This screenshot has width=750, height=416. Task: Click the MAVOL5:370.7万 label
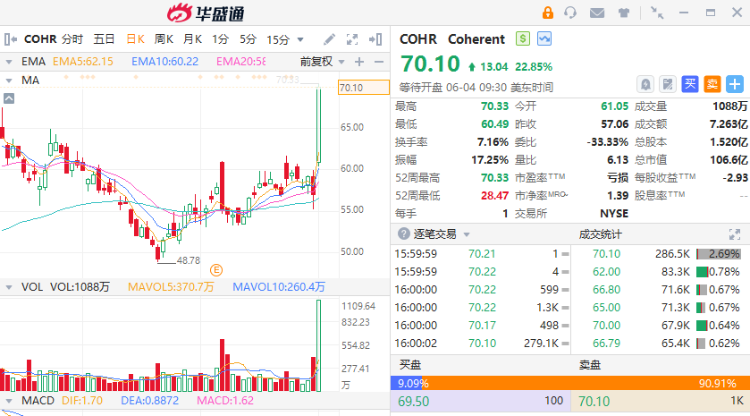point(171,287)
